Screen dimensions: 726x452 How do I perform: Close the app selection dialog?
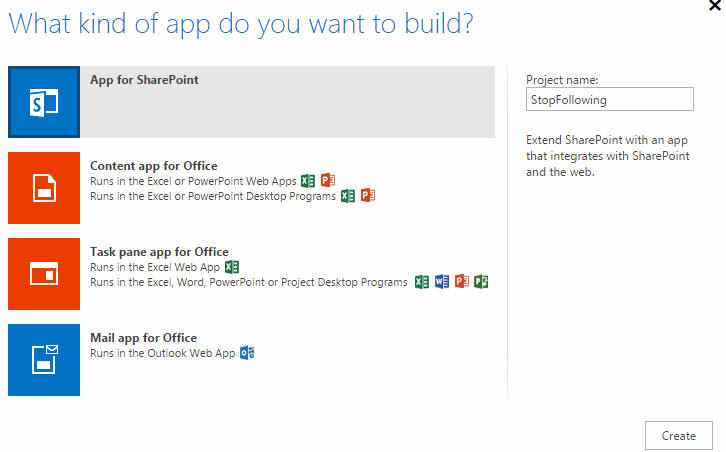click(x=713, y=5)
